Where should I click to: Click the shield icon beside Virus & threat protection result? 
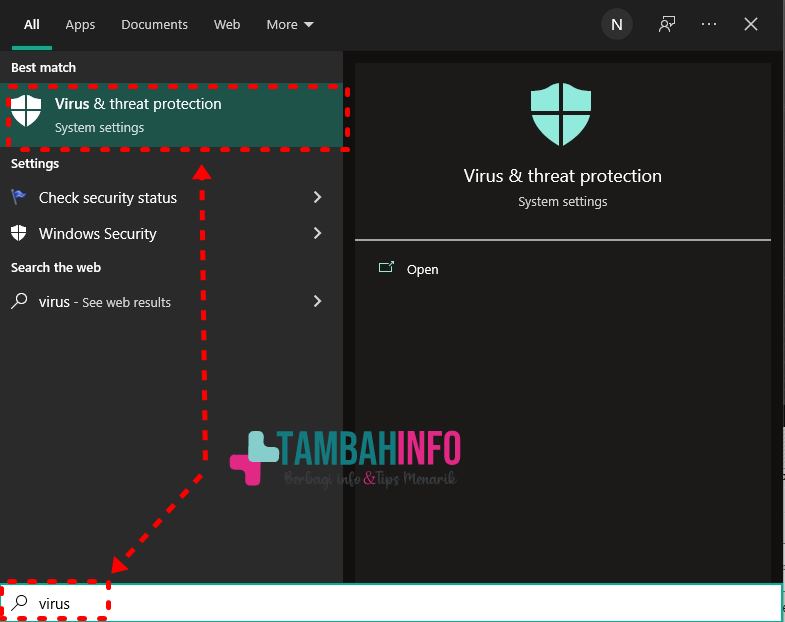(x=26, y=110)
